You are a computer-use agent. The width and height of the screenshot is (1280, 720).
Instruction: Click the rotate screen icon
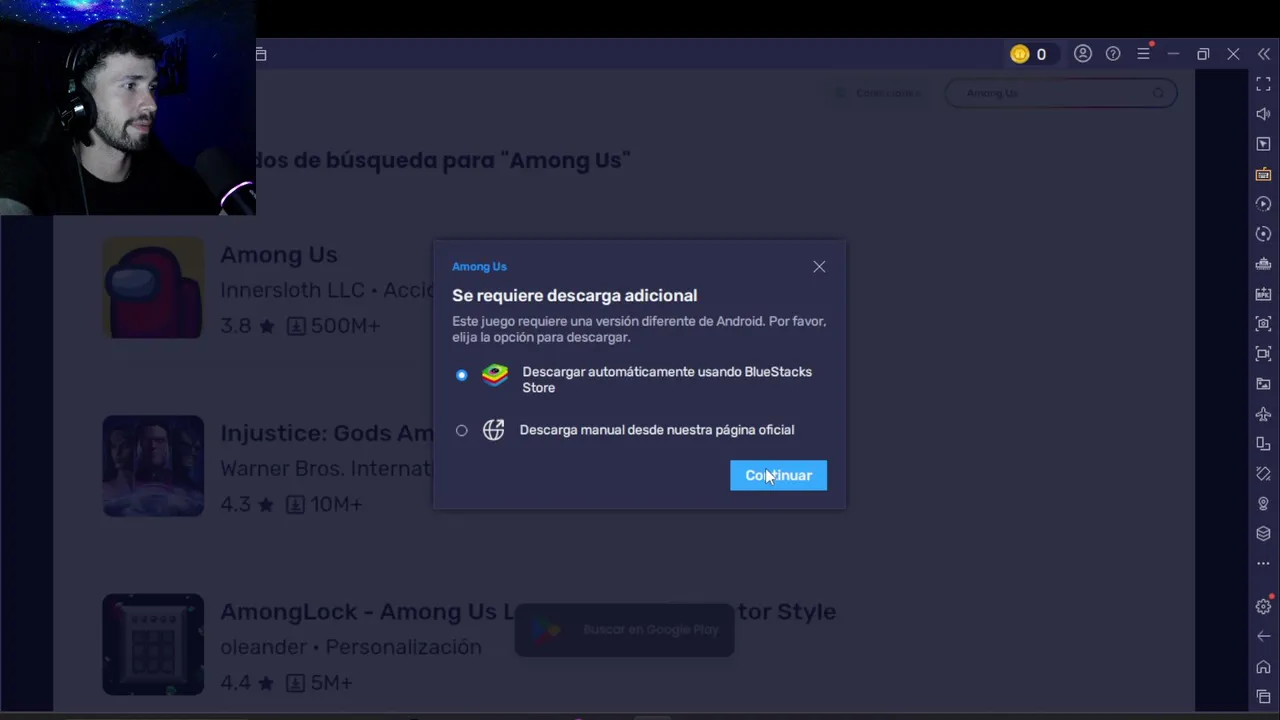point(1263,474)
